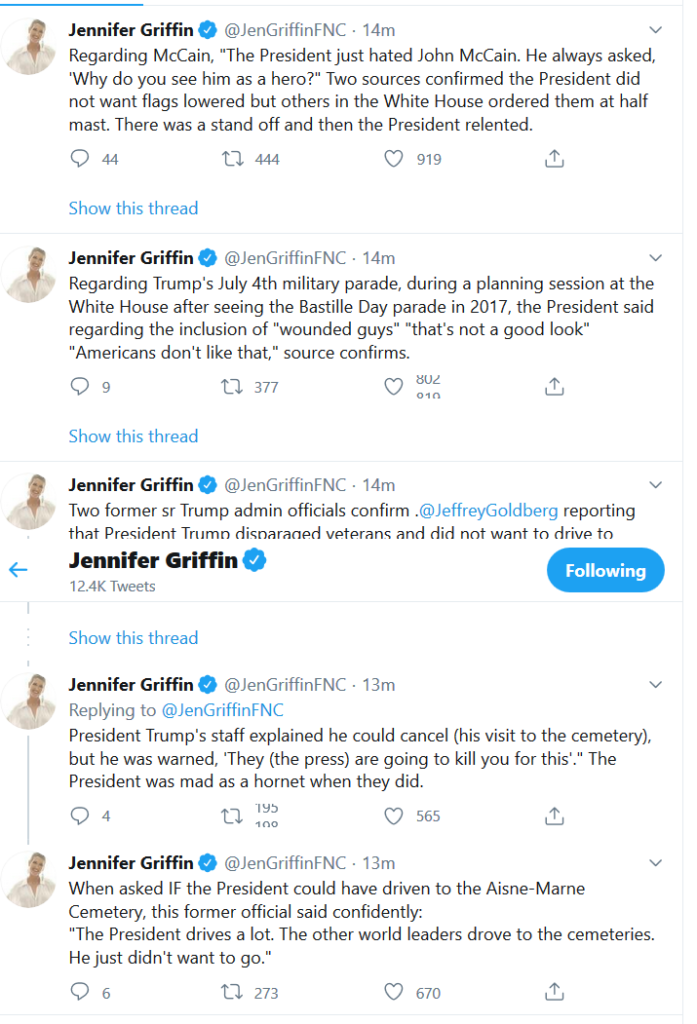
Task: Open the McCain tweet's chevron menu
Action: [656, 30]
